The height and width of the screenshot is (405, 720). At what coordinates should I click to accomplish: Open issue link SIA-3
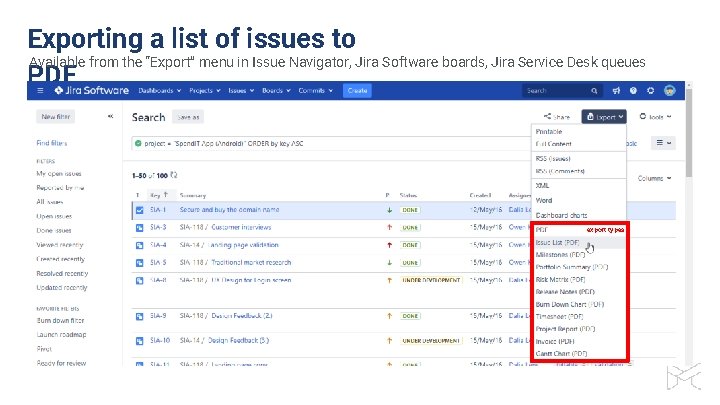pyautogui.click(x=158, y=227)
